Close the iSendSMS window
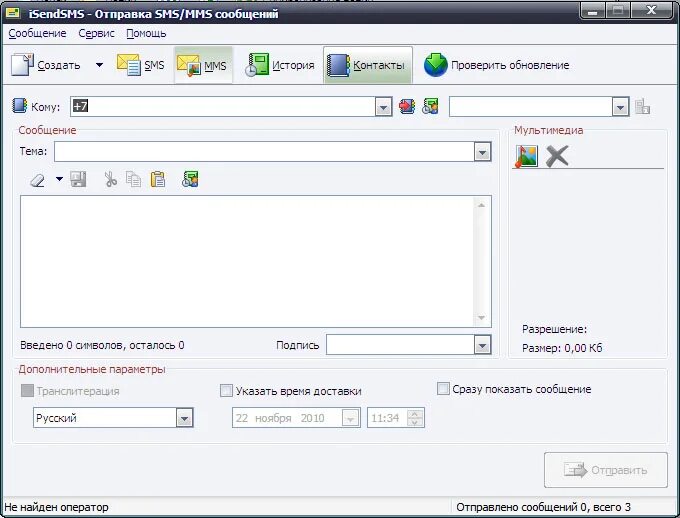The image size is (680, 518). tap(651, 11)
